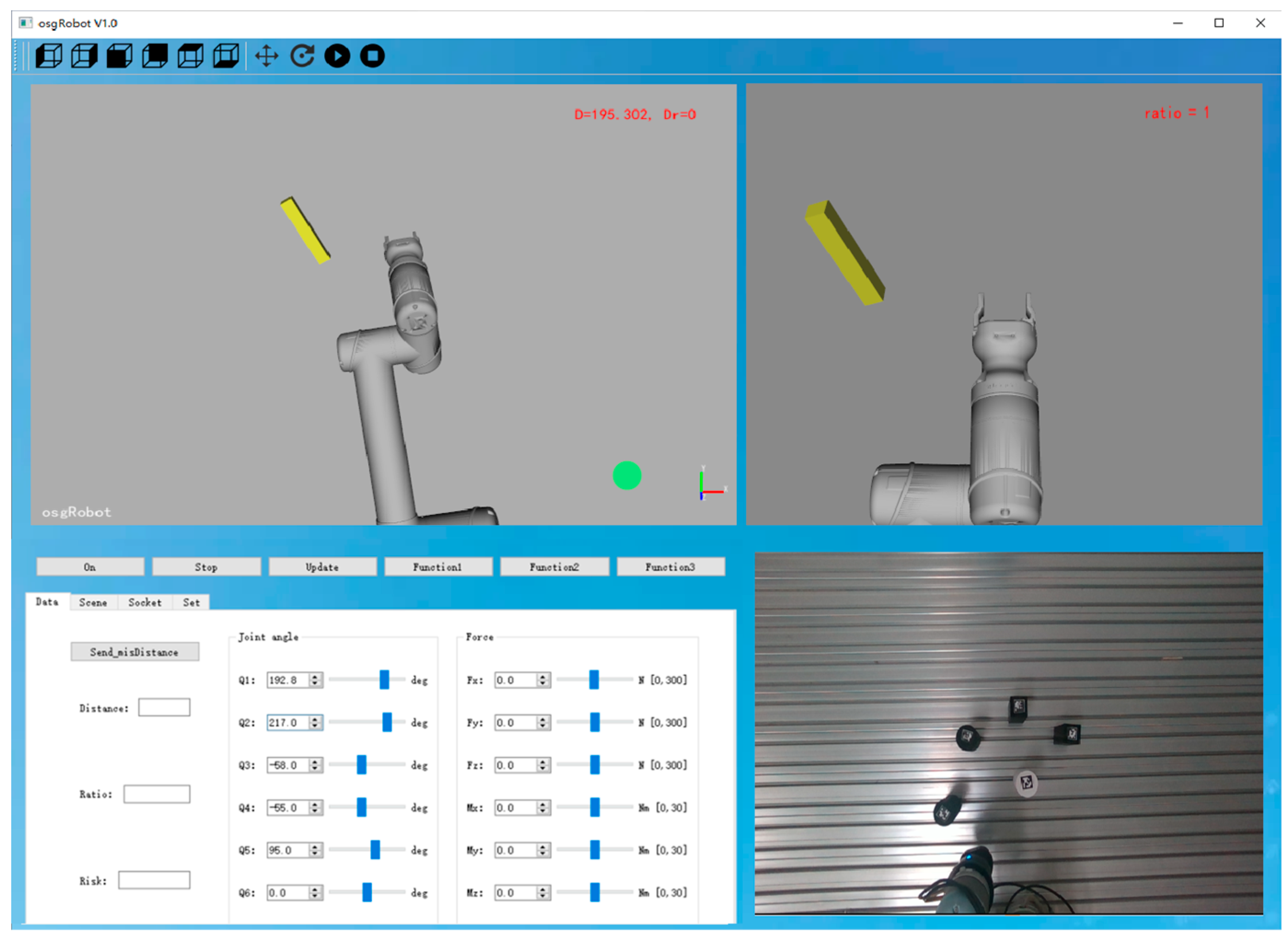Select the bottom-face cube view icon
This screenshot has height=939, width=1288.
225,56
